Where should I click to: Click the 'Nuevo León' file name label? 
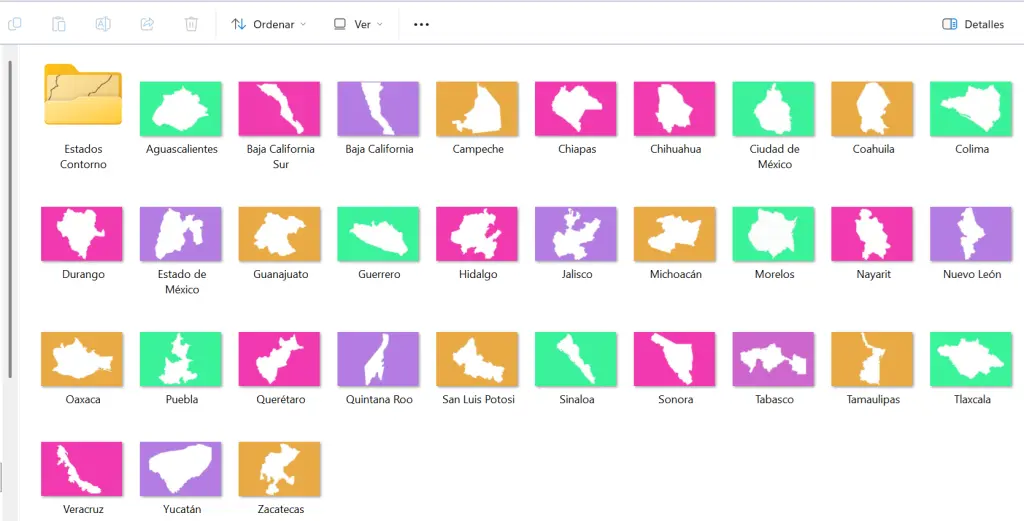coord(972,274)
